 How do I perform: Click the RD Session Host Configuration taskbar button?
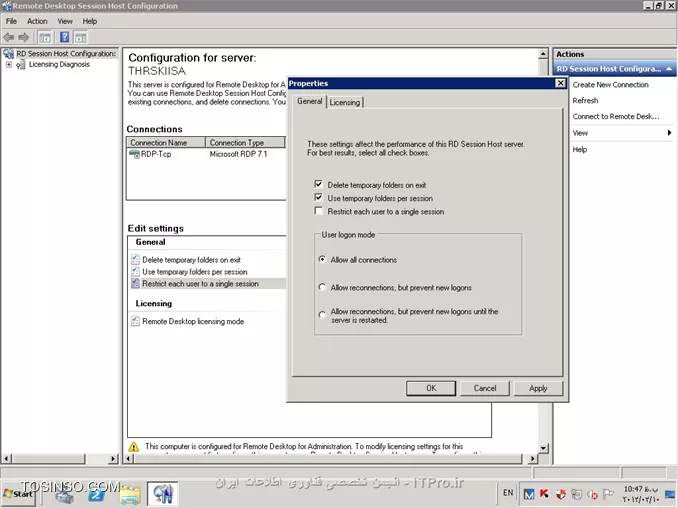tap(163, 494)
